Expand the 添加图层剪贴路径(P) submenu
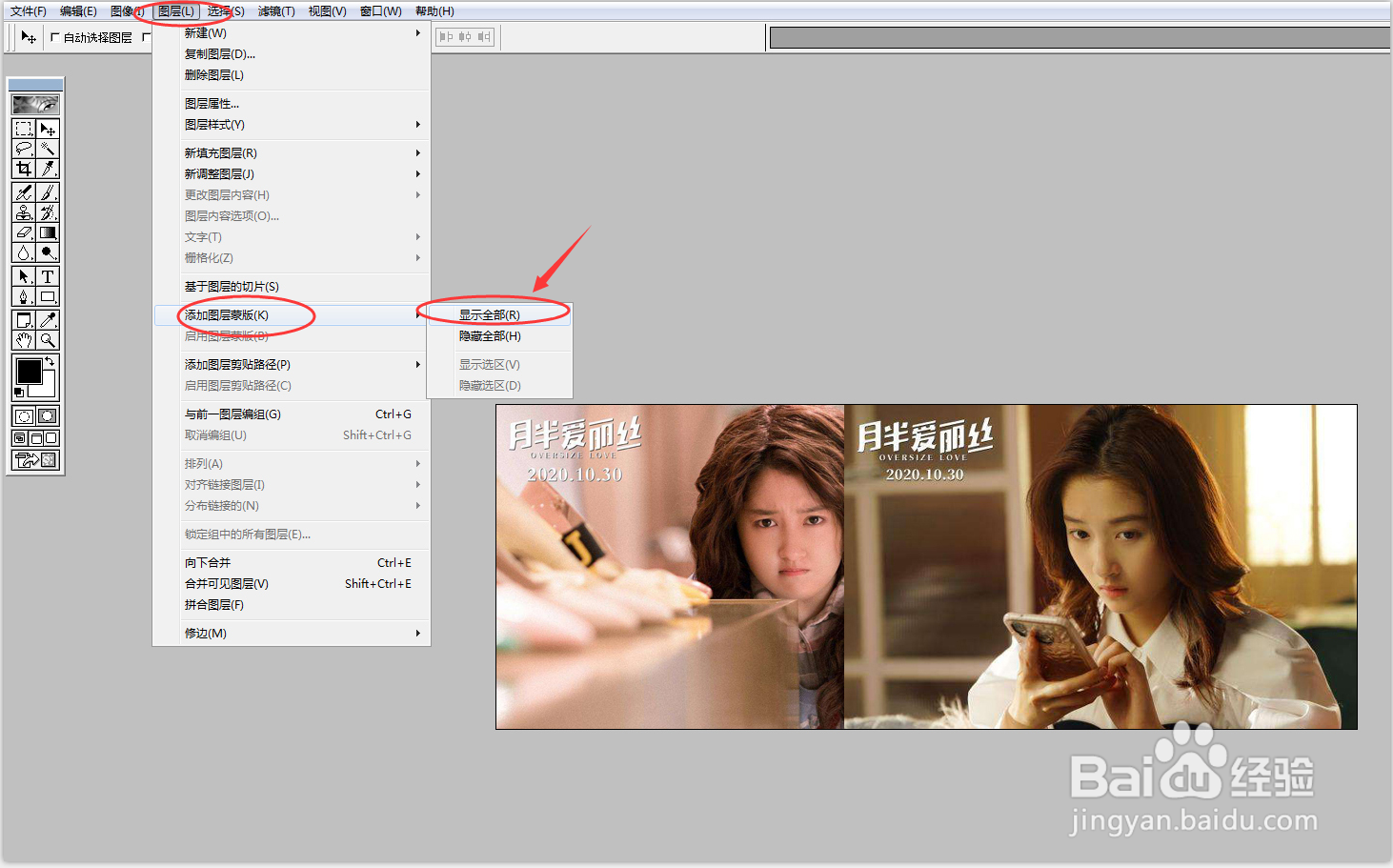This screenshot has width=1393, height=868. click(292, 365)
